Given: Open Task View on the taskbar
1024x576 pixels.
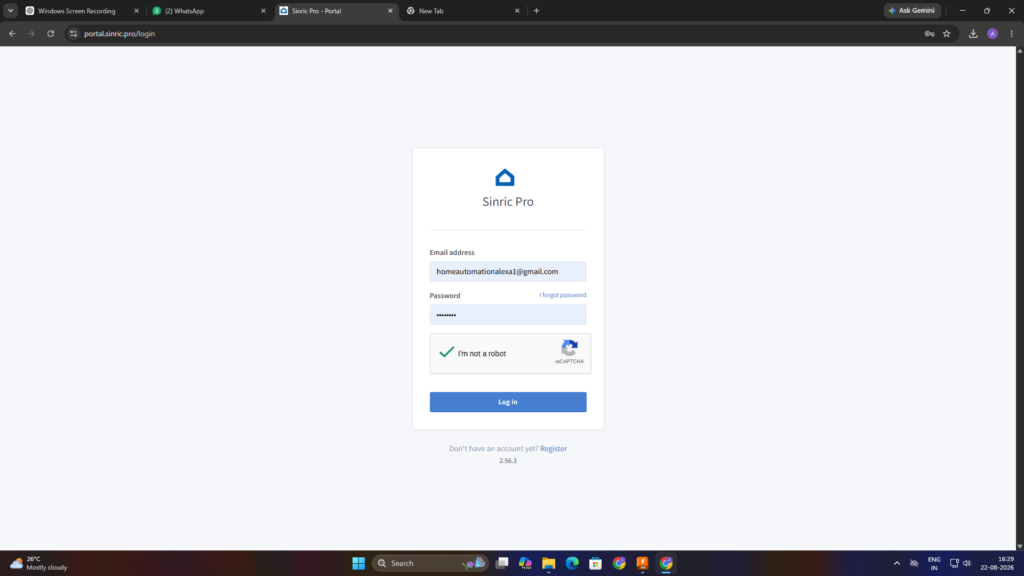Looking at the screenshot, I should (502, 563).
